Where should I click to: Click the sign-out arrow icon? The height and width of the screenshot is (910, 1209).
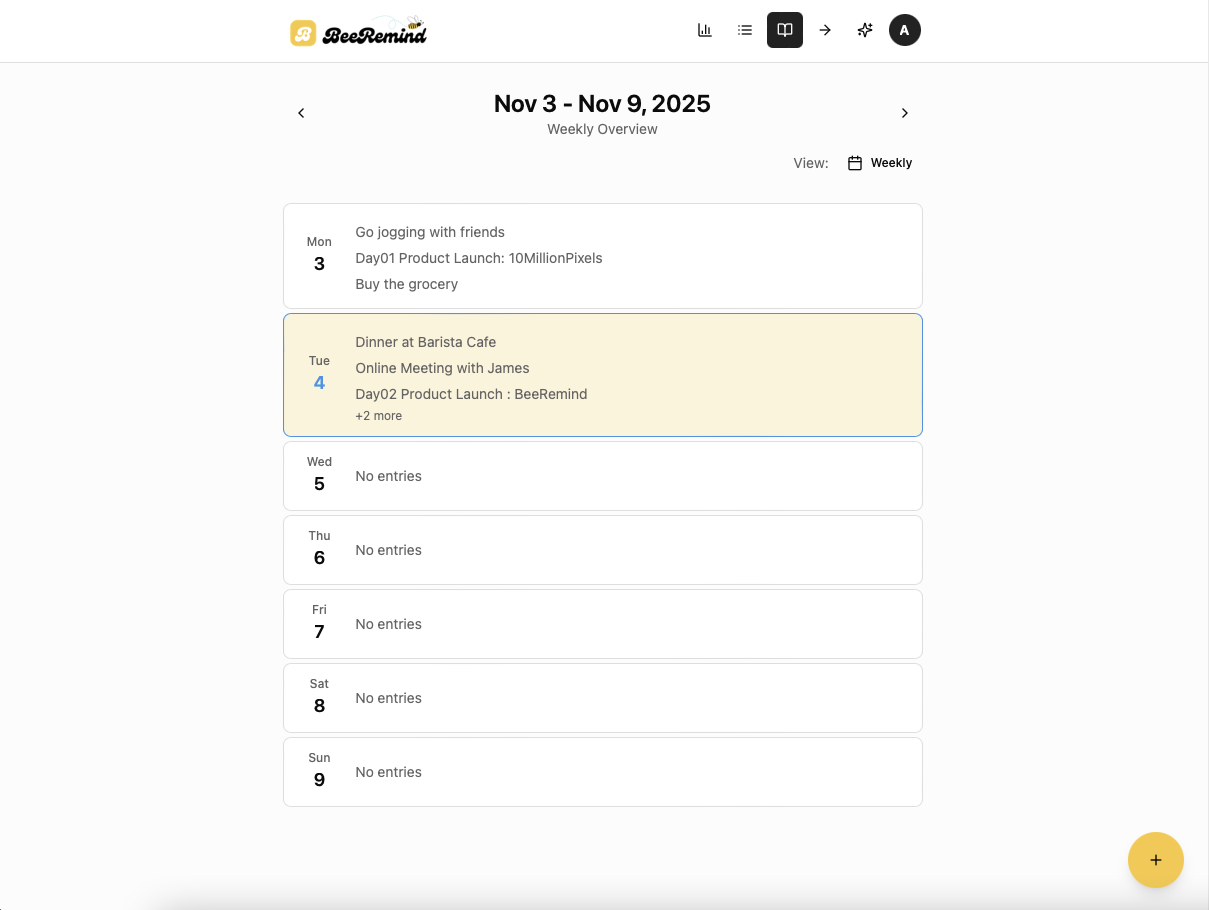[x=824, y=30]
